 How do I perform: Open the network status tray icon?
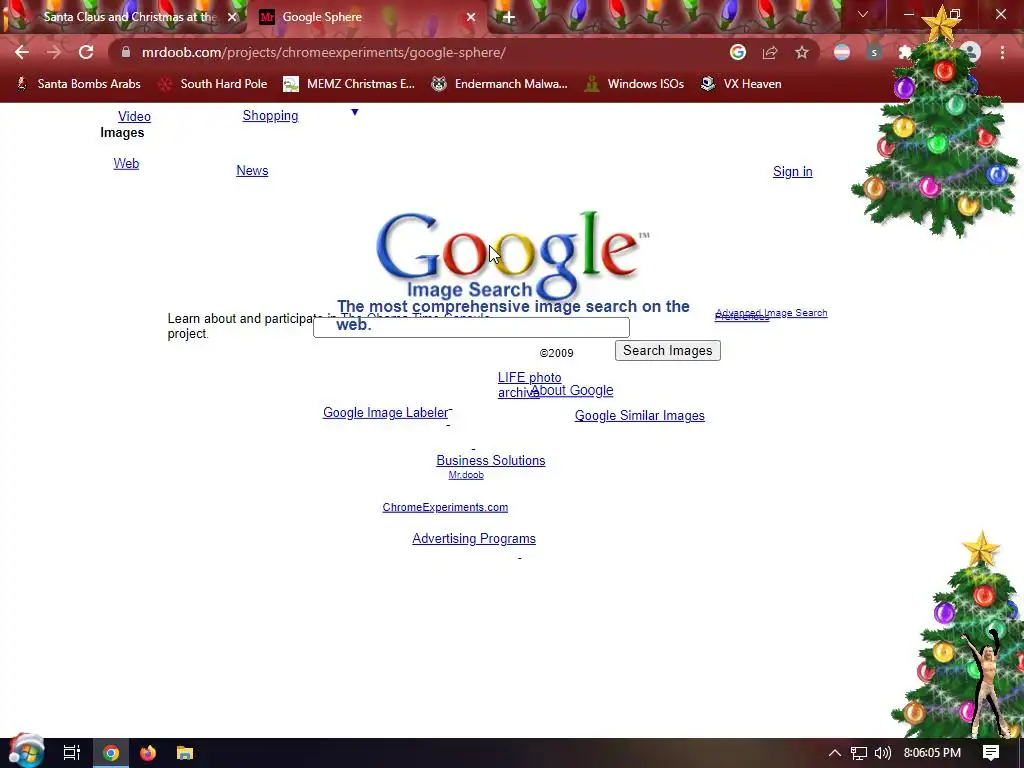coord(859,753)
